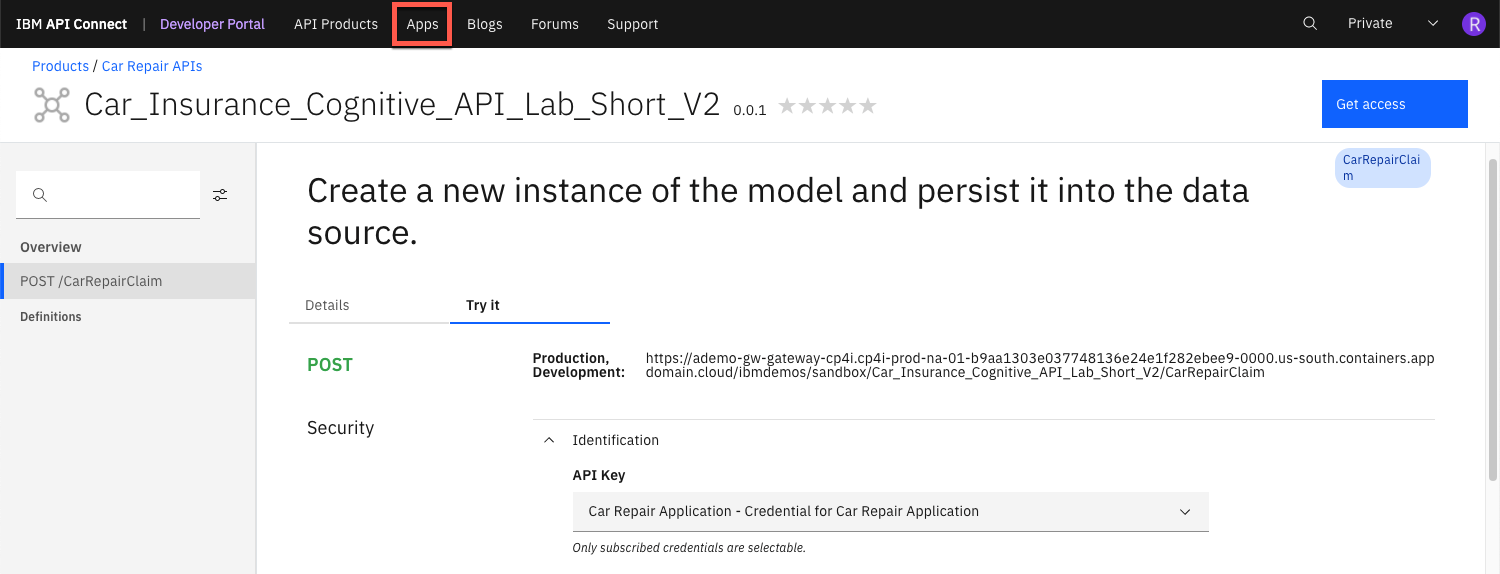Expand the Private catalog dropdown

pos(1392,24)
